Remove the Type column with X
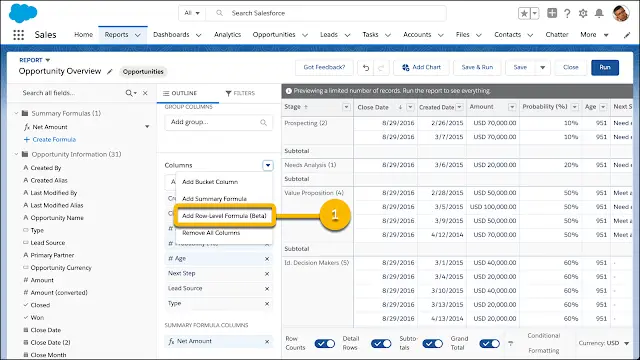 (x=267, y=304)
